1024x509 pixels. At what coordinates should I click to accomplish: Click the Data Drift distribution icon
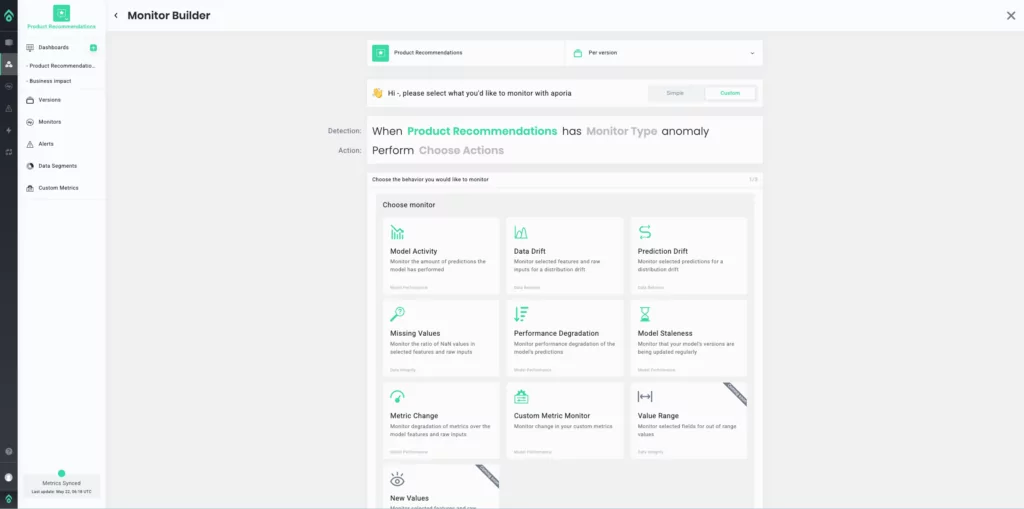[520, 233]
